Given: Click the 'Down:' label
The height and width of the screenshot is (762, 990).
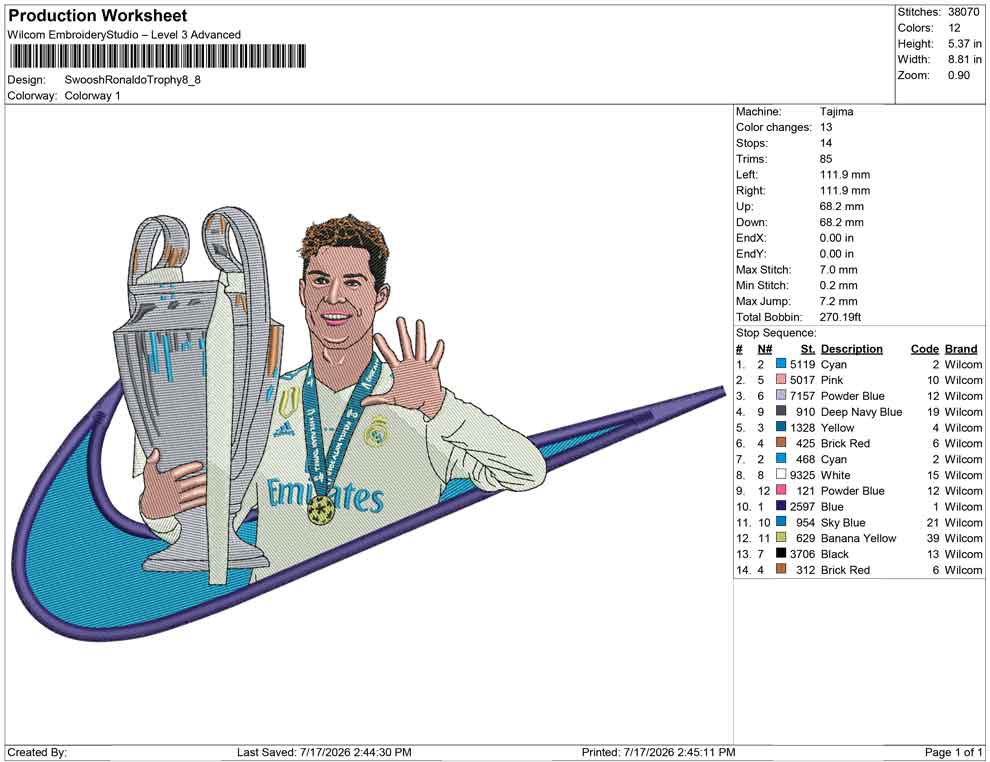Looking at the screenshot, I should (751, 222).
